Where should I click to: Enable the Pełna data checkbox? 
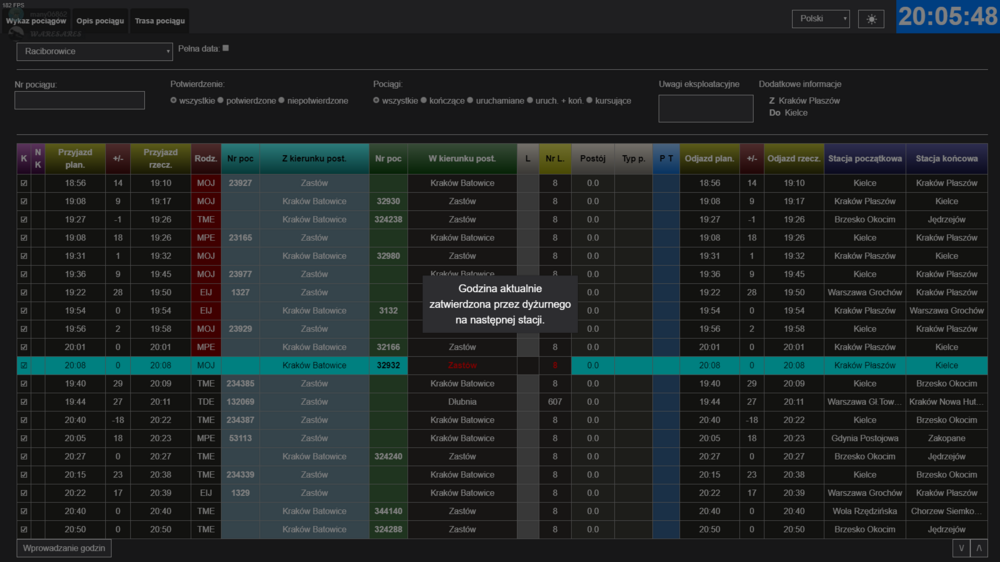[x=225, y=48]
